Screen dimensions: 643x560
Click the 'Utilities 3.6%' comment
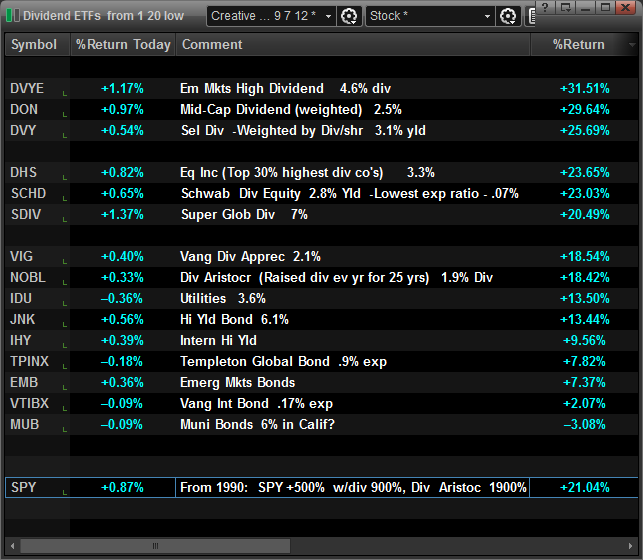(223, 298)
